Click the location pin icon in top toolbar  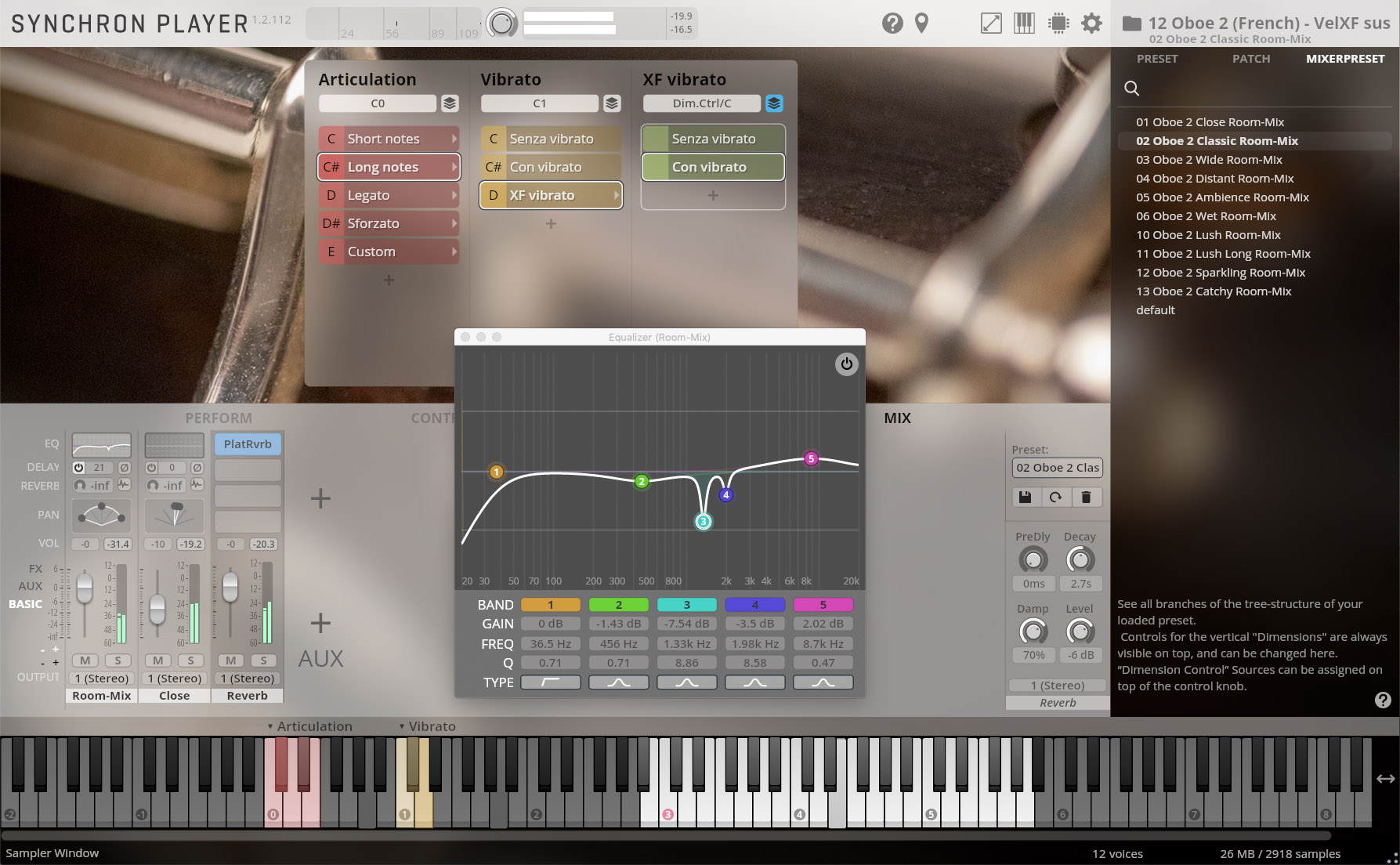(x=921, y=24)
